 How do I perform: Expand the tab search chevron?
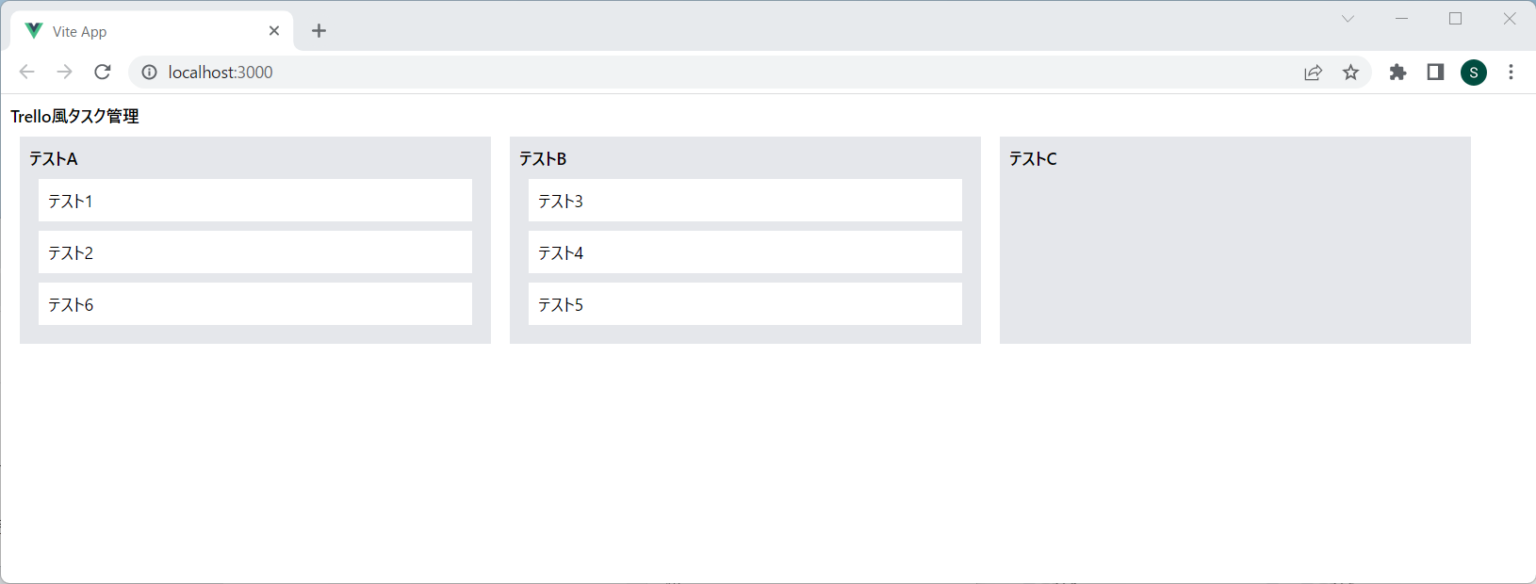coord(1348,19)
